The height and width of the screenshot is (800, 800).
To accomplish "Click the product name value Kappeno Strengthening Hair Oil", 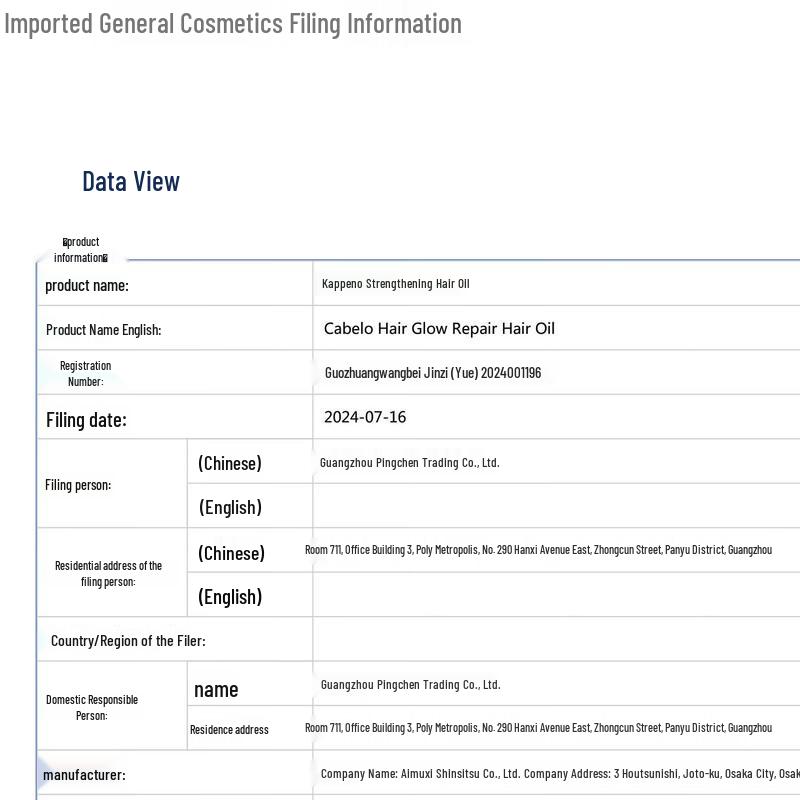I will 395,284.
